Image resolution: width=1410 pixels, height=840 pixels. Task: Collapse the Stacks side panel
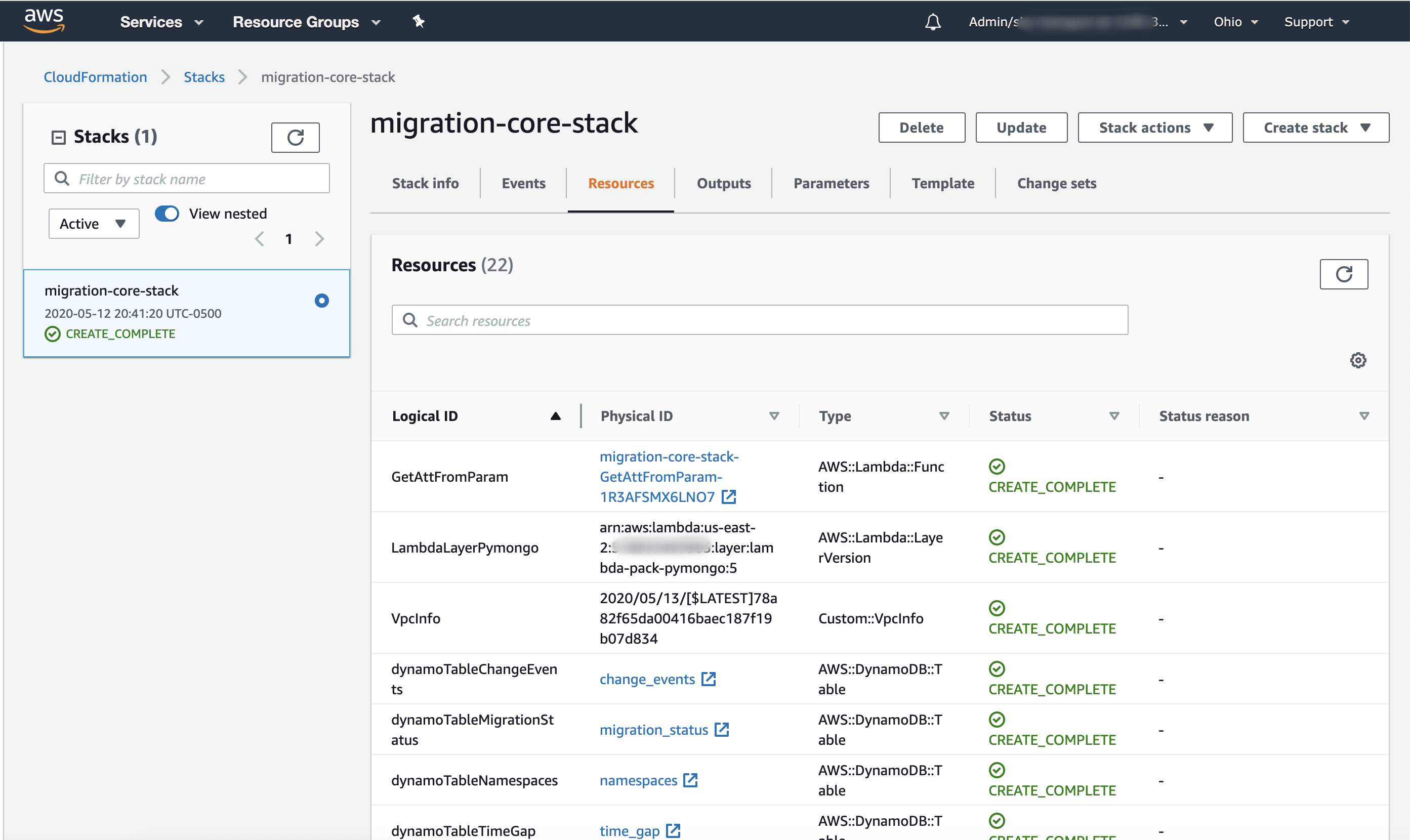(58, 138)
